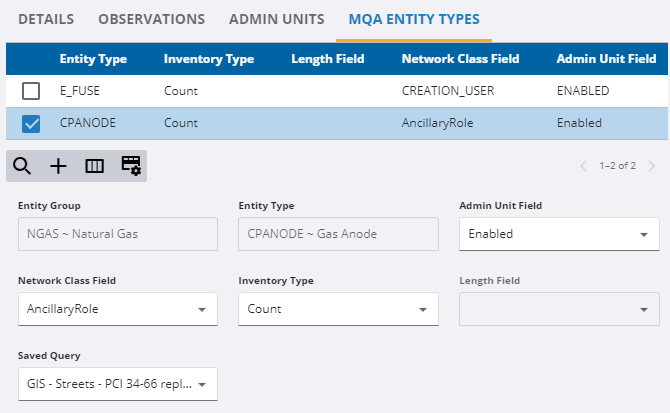Expand the Admin Unit Field dropdown
Viewport: 670px width, 413px height.
tap(641, 234)
